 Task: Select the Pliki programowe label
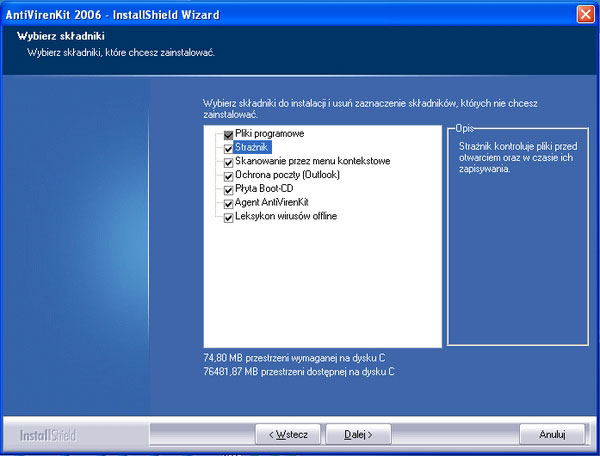[x=269, y=134]
